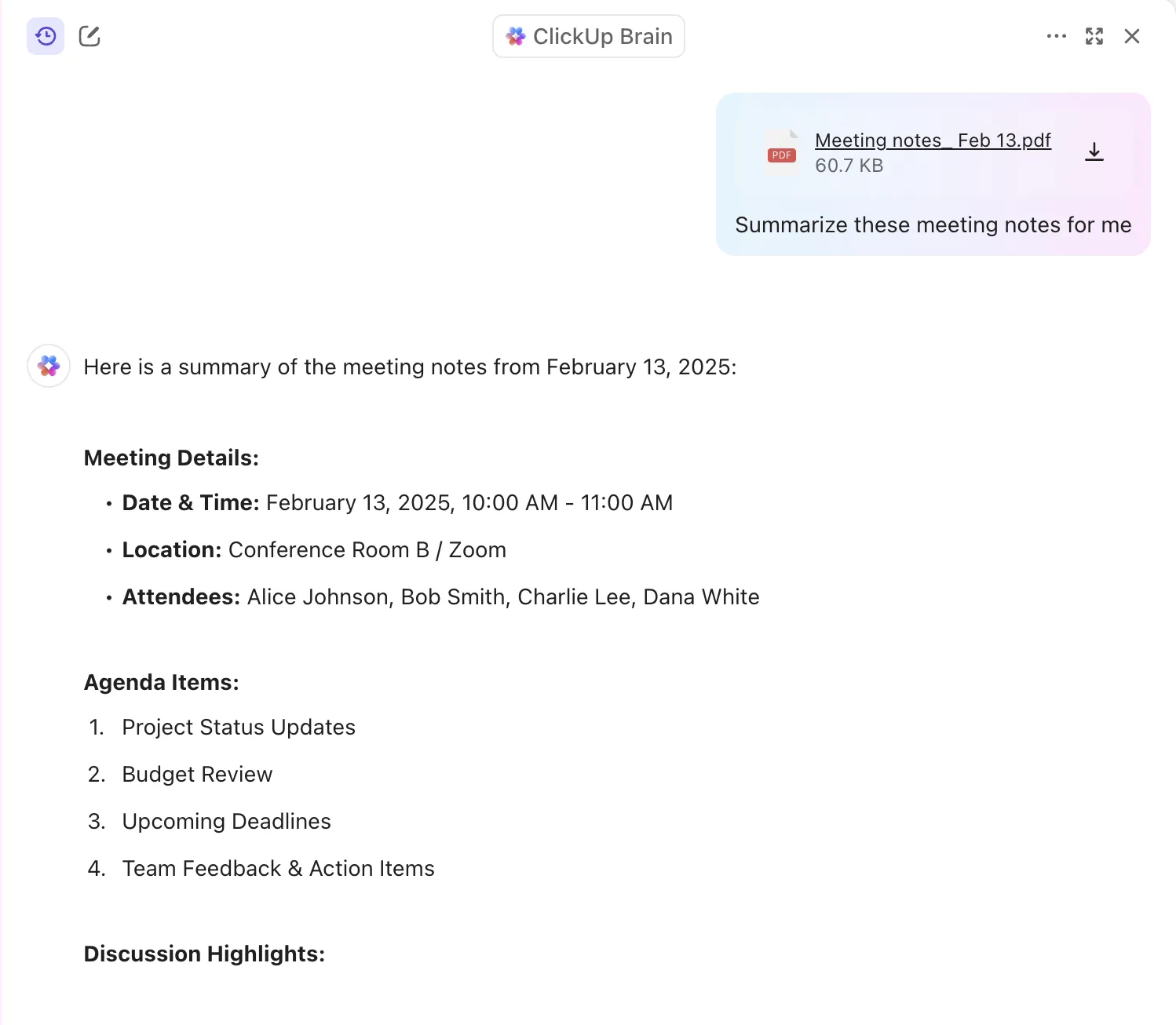
Task: Click agenda item 'Budget Review'
Action: pos(197,775)
